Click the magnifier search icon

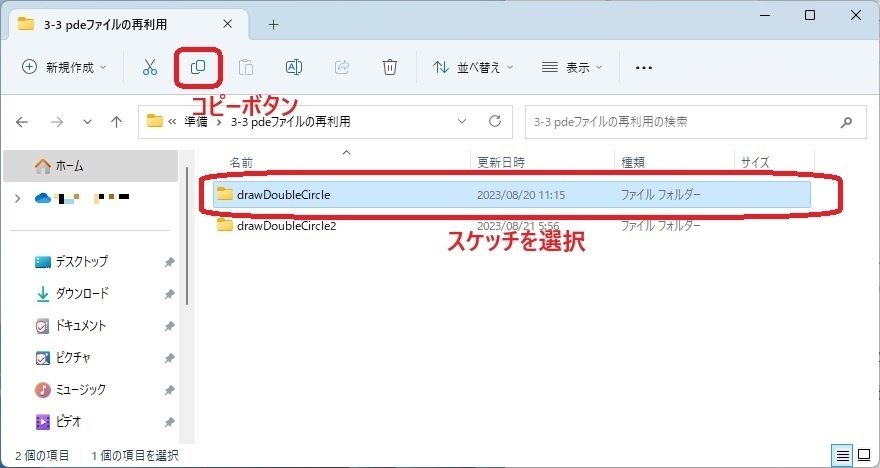(846, 122)
